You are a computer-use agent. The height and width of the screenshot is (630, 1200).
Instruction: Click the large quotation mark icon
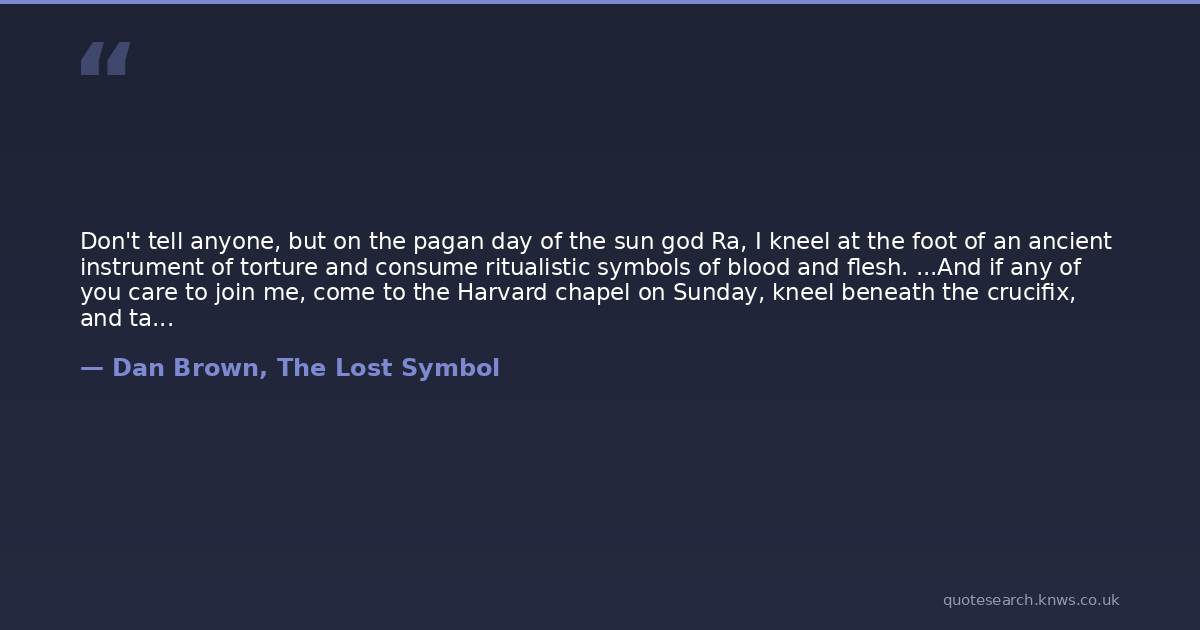coord(105,59)
